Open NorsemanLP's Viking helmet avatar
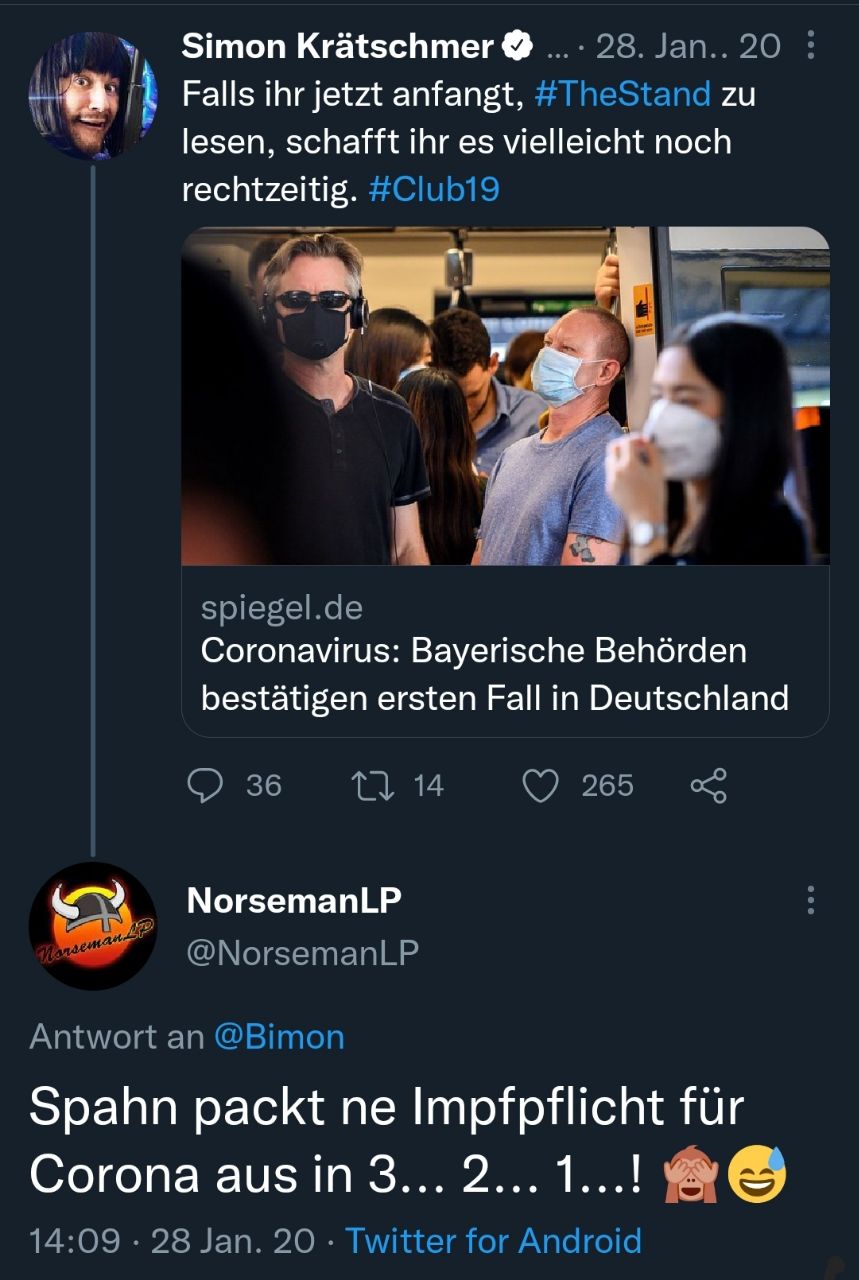The image size is (859, 1280). (92, 926)
